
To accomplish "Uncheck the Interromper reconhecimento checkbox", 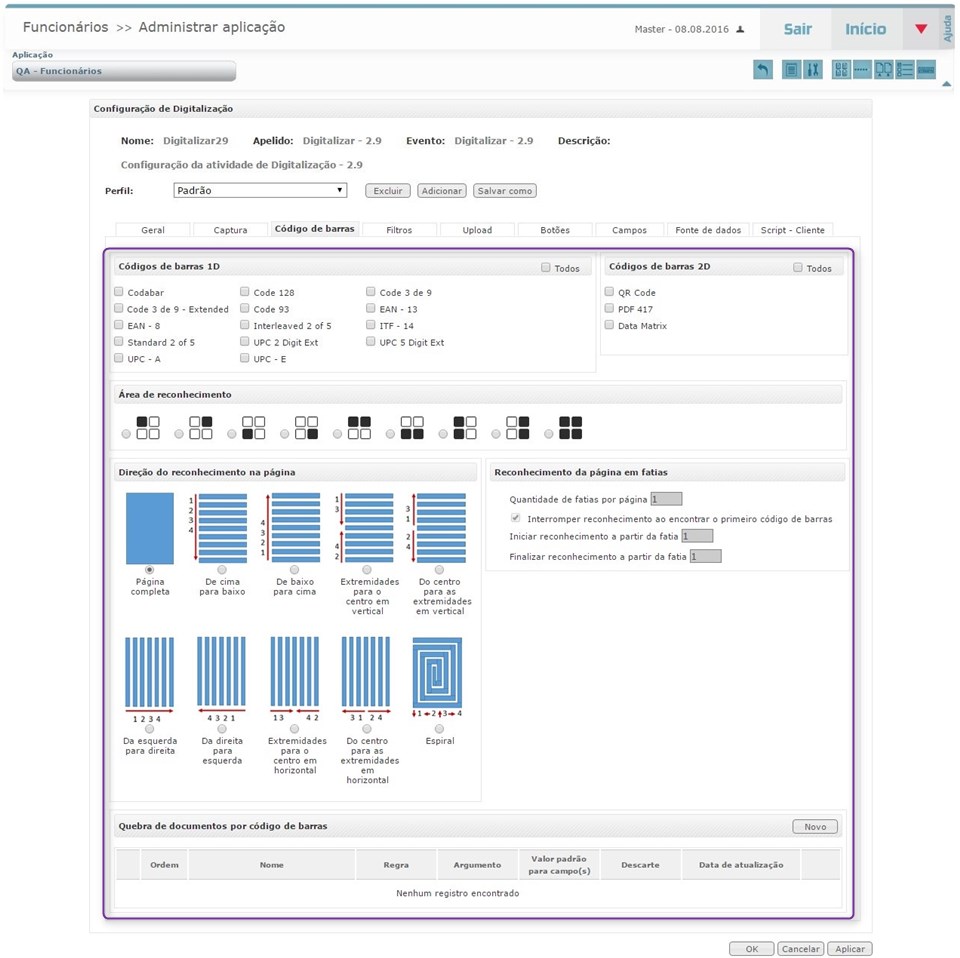I will (x=515, y=517).
